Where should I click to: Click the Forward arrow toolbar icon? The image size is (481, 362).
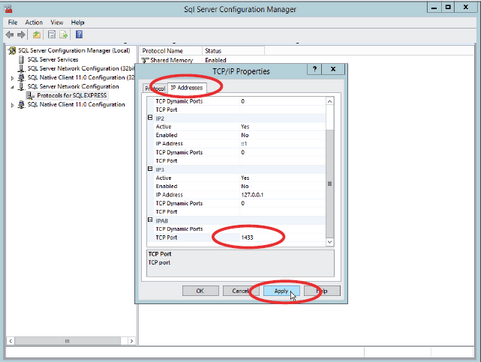click(21, 34)
